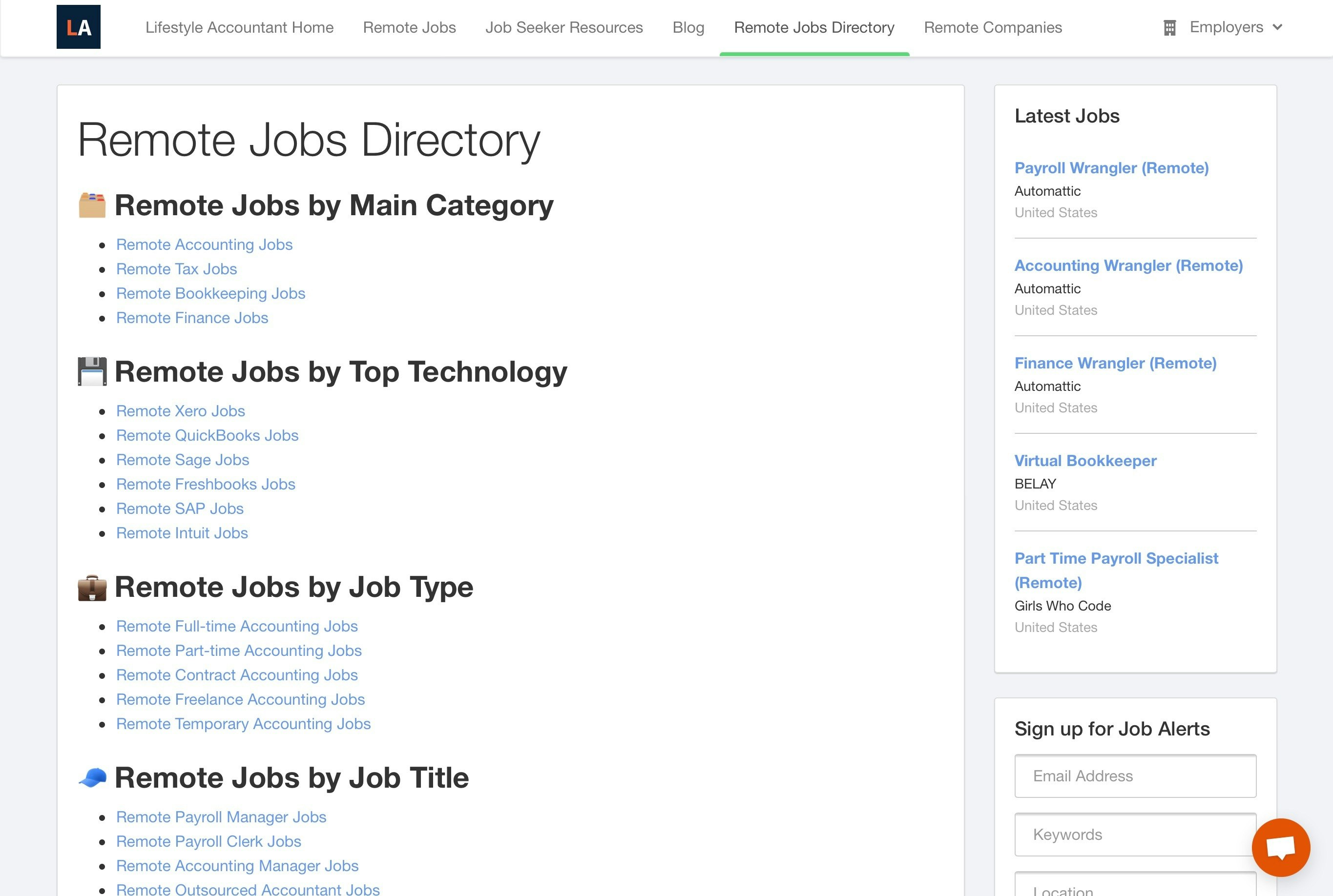Click the blue cap emoji icon
1333x896 pixels.
(92, 778)
